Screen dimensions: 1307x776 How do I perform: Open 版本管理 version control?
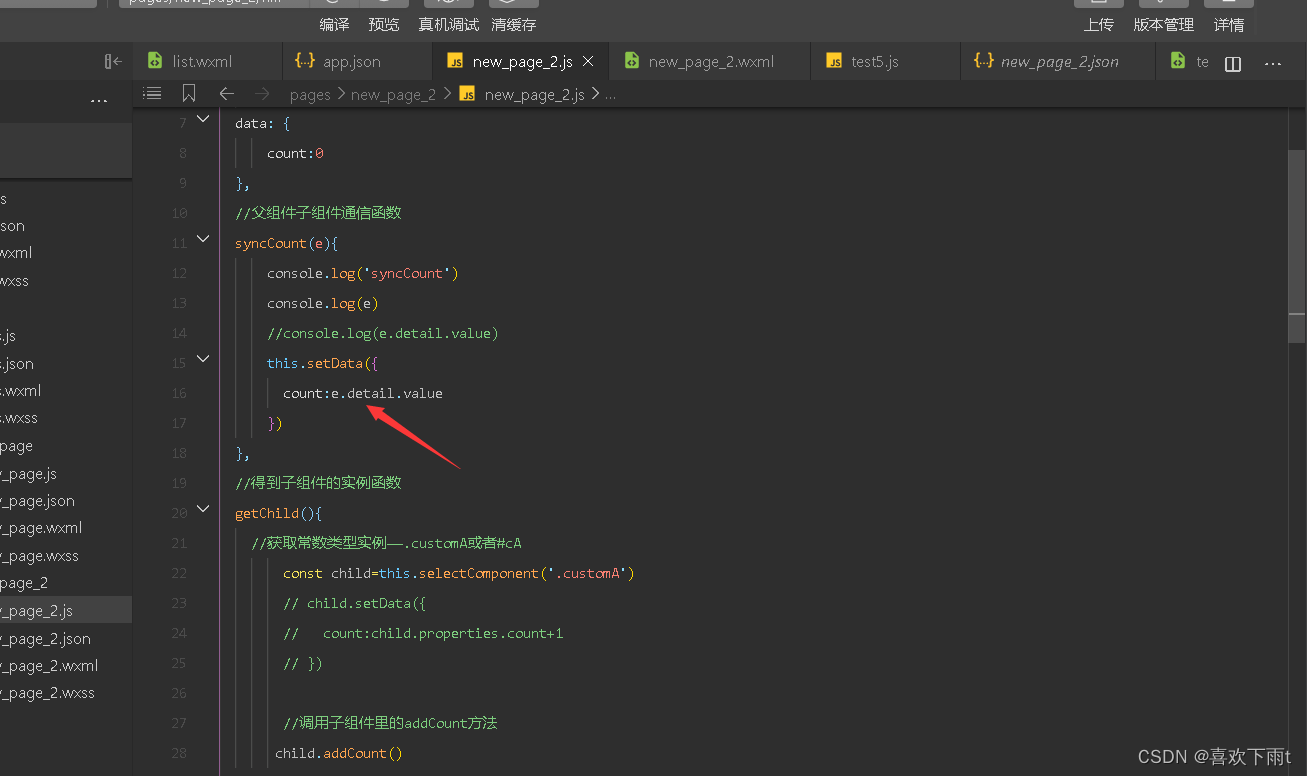click(x=1163, y=24)
